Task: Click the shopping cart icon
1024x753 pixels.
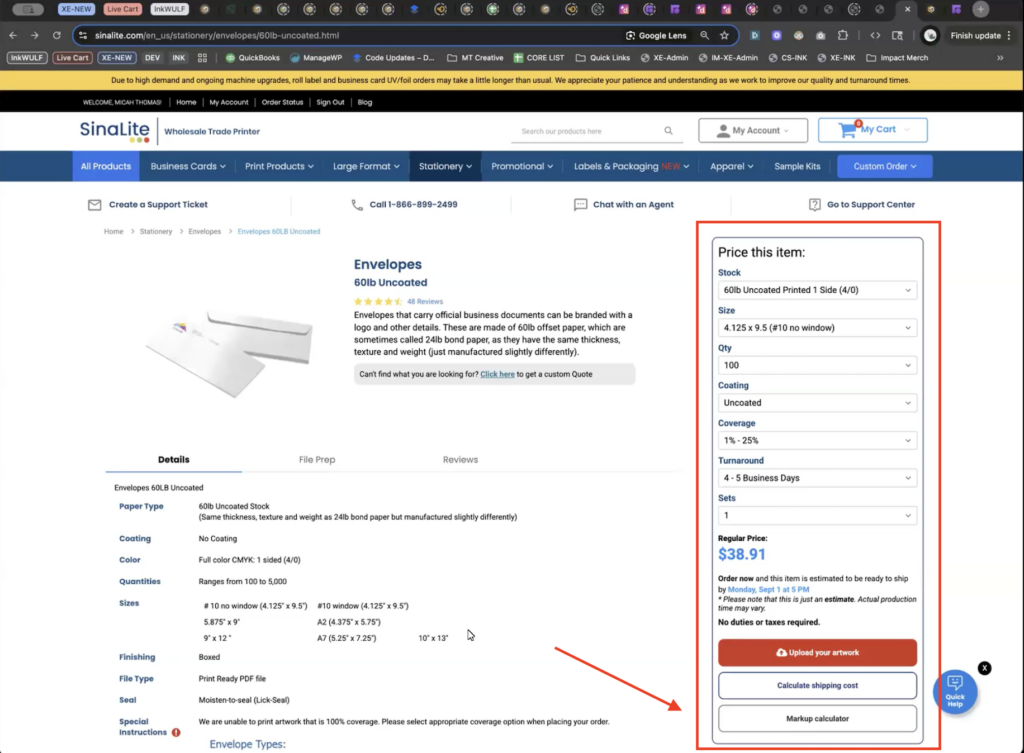Action: [848, 130]
